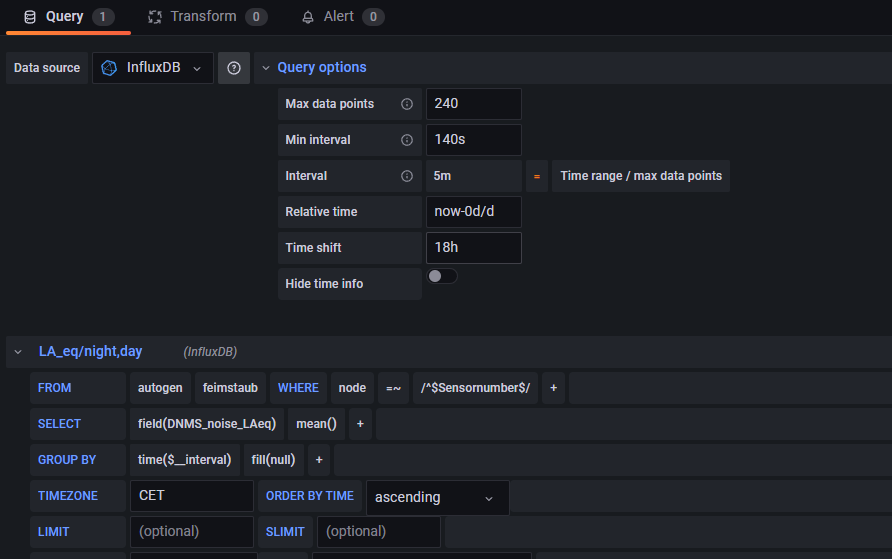
Task: Click the LIMIT optional input
Action: [192, 532]
